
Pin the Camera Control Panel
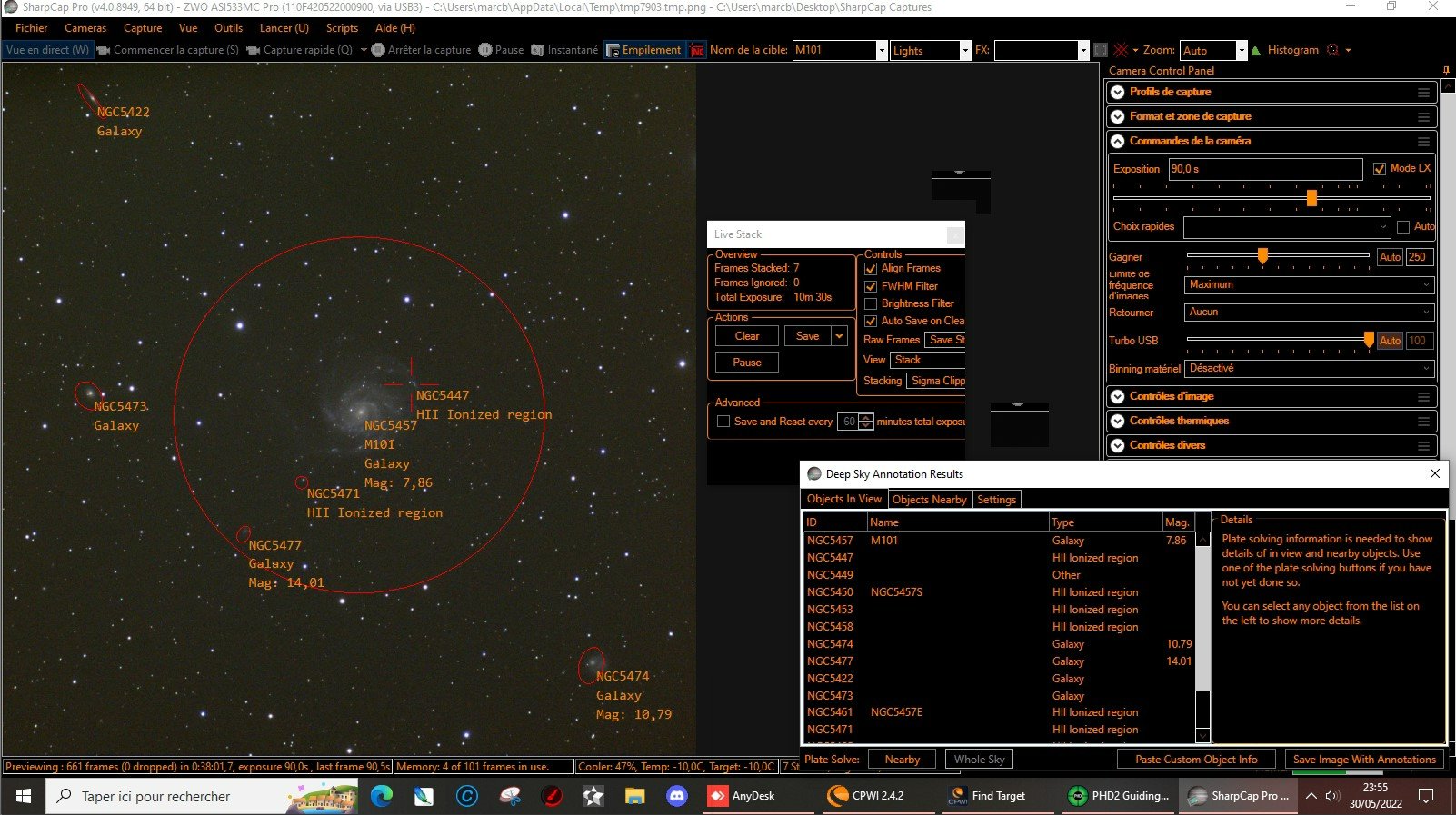[1446, 70]
